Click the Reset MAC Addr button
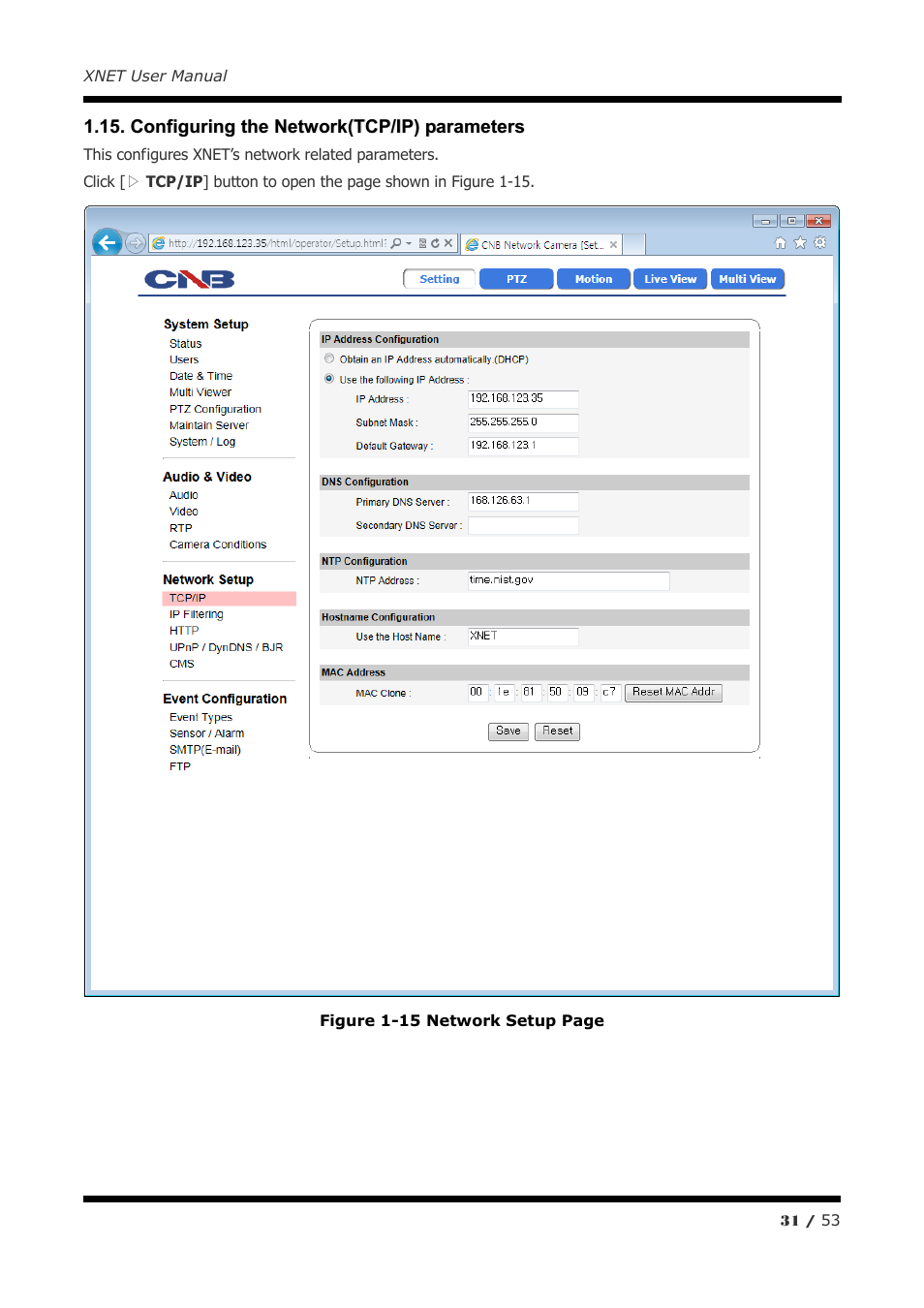 (673, 692)
